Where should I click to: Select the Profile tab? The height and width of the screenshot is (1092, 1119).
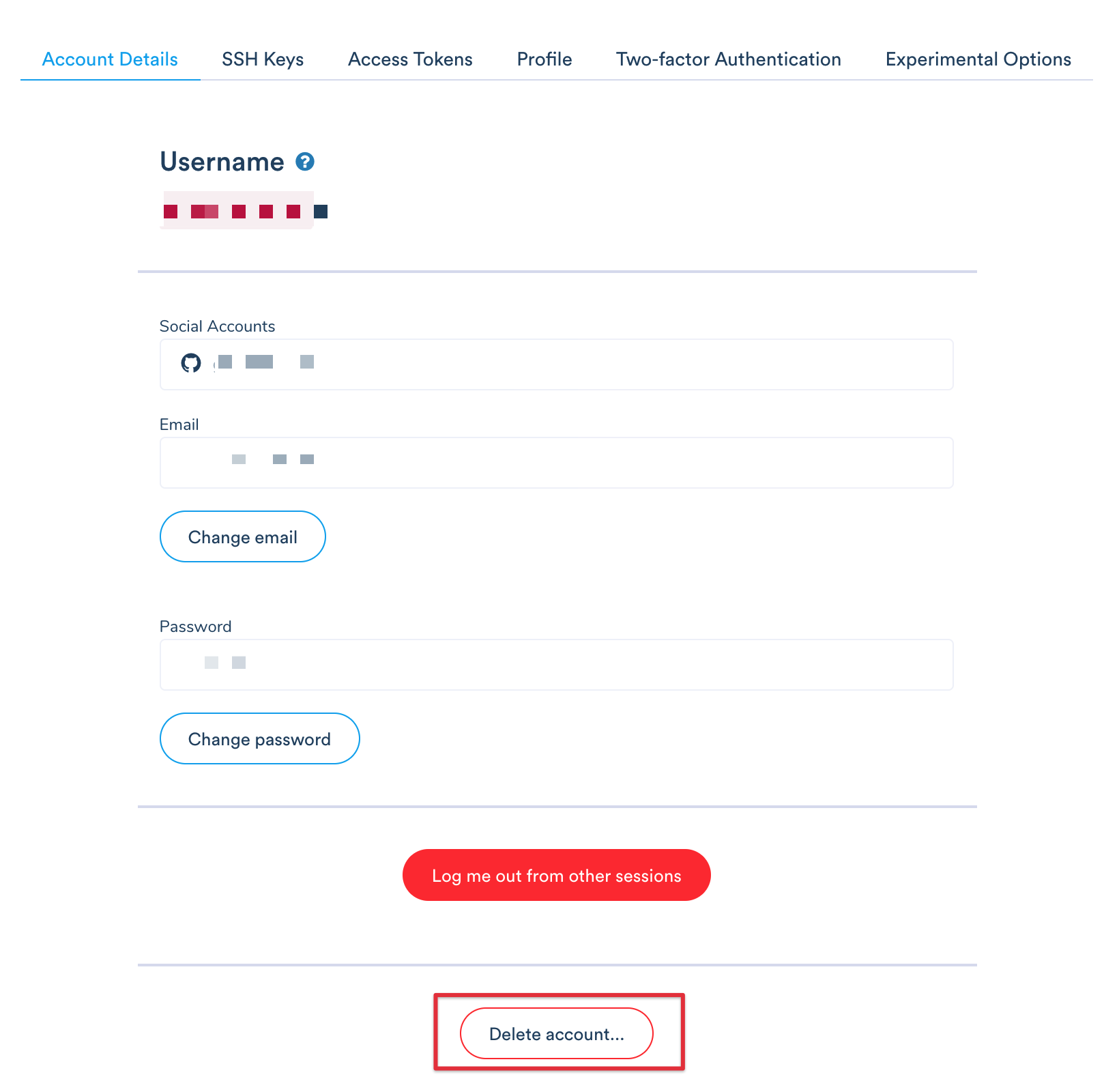[544, 59]
